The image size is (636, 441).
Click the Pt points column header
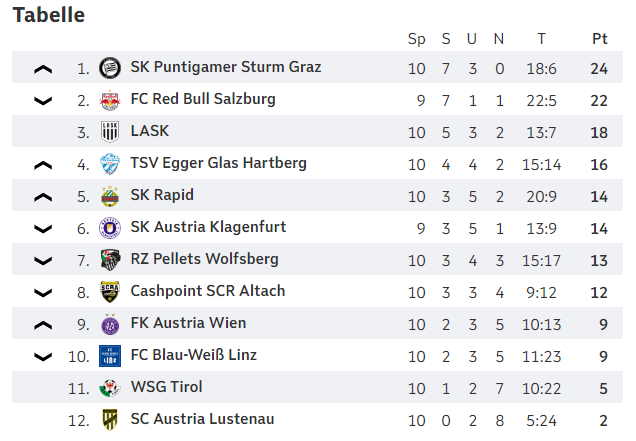click(x=599, y=39)
